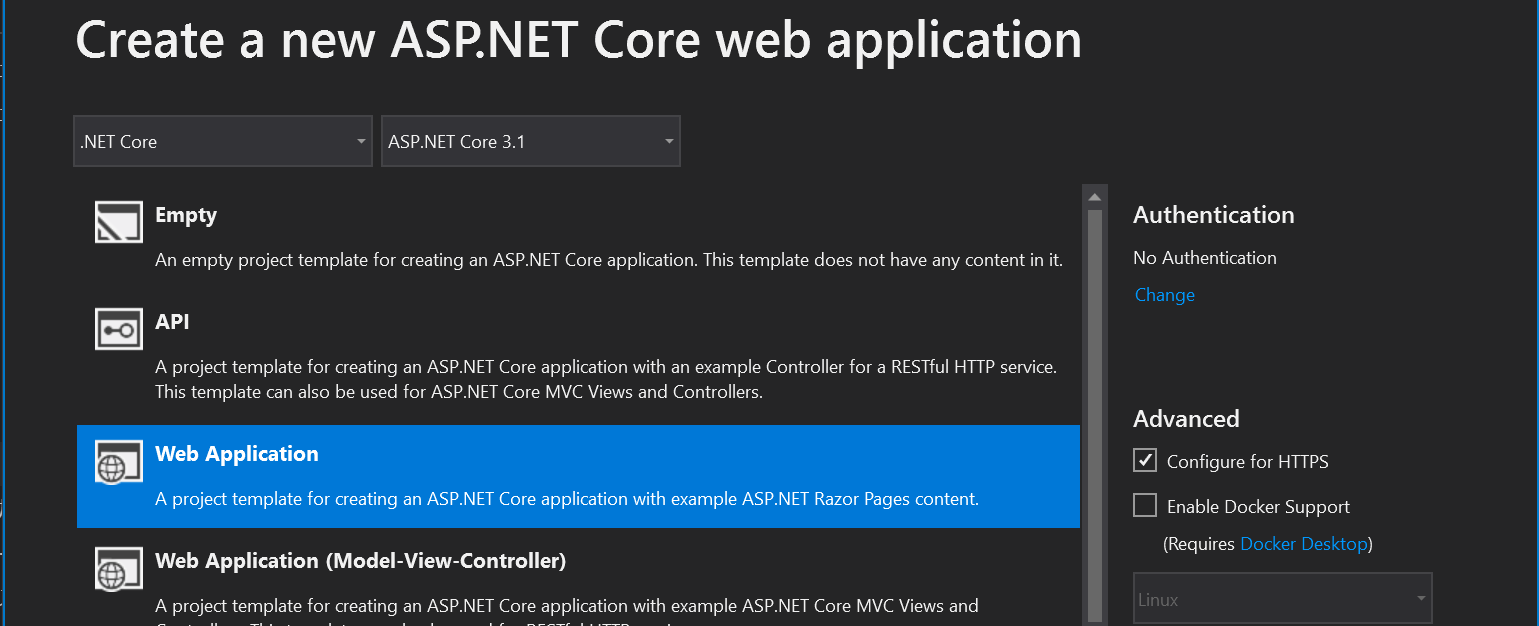
Task: Click the template list scrollbar thumb
Action: point(1094,415)
